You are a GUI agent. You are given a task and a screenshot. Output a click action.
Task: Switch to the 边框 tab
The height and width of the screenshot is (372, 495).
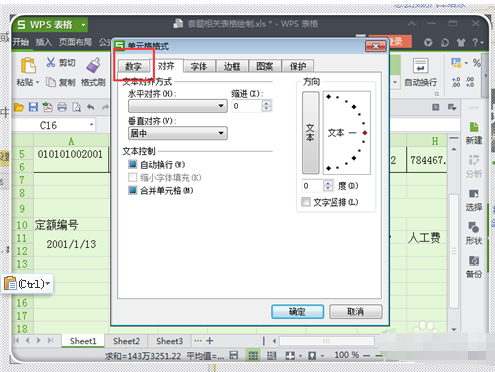232,66
